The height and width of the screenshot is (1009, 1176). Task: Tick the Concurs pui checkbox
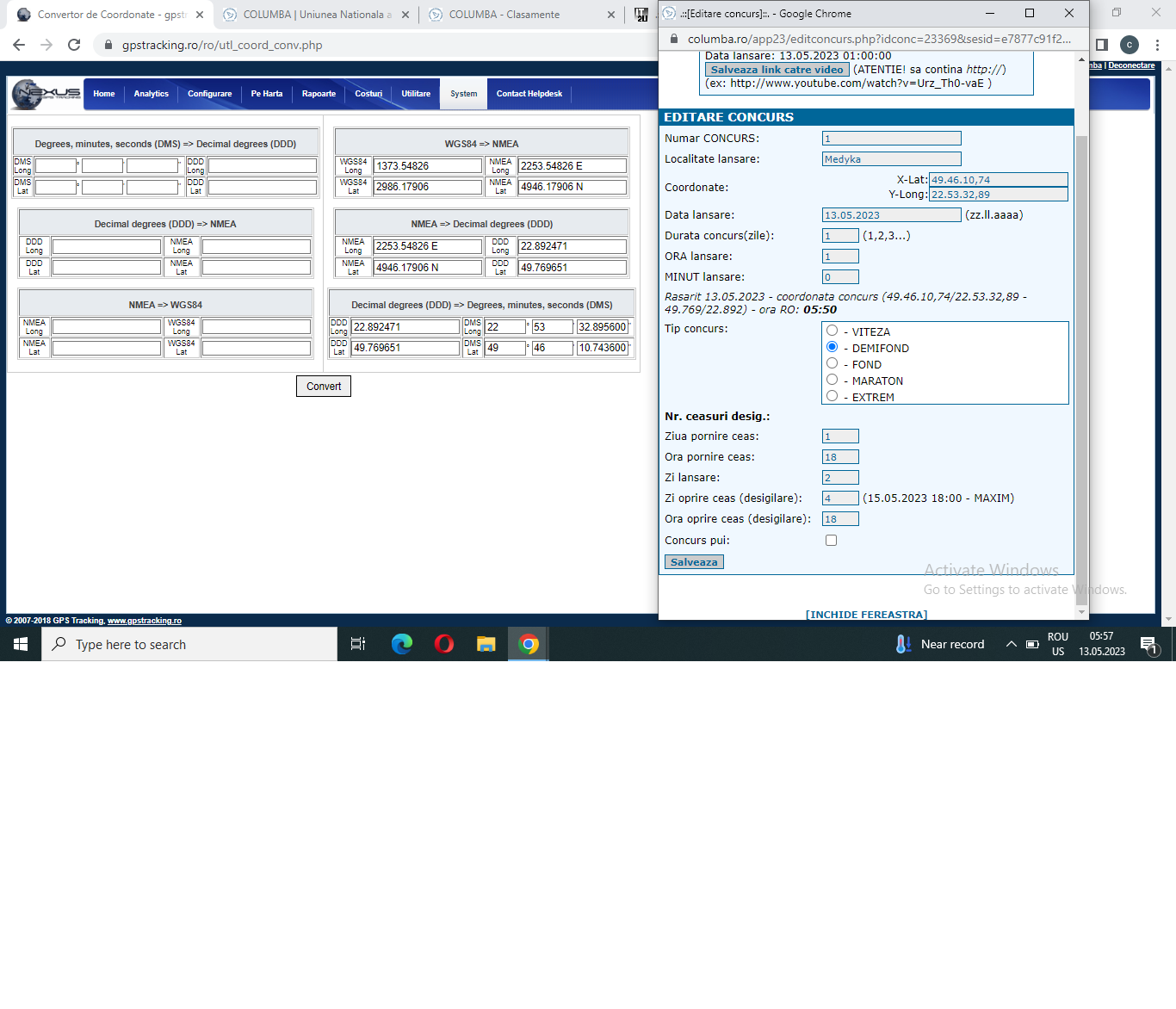point(831,541)
